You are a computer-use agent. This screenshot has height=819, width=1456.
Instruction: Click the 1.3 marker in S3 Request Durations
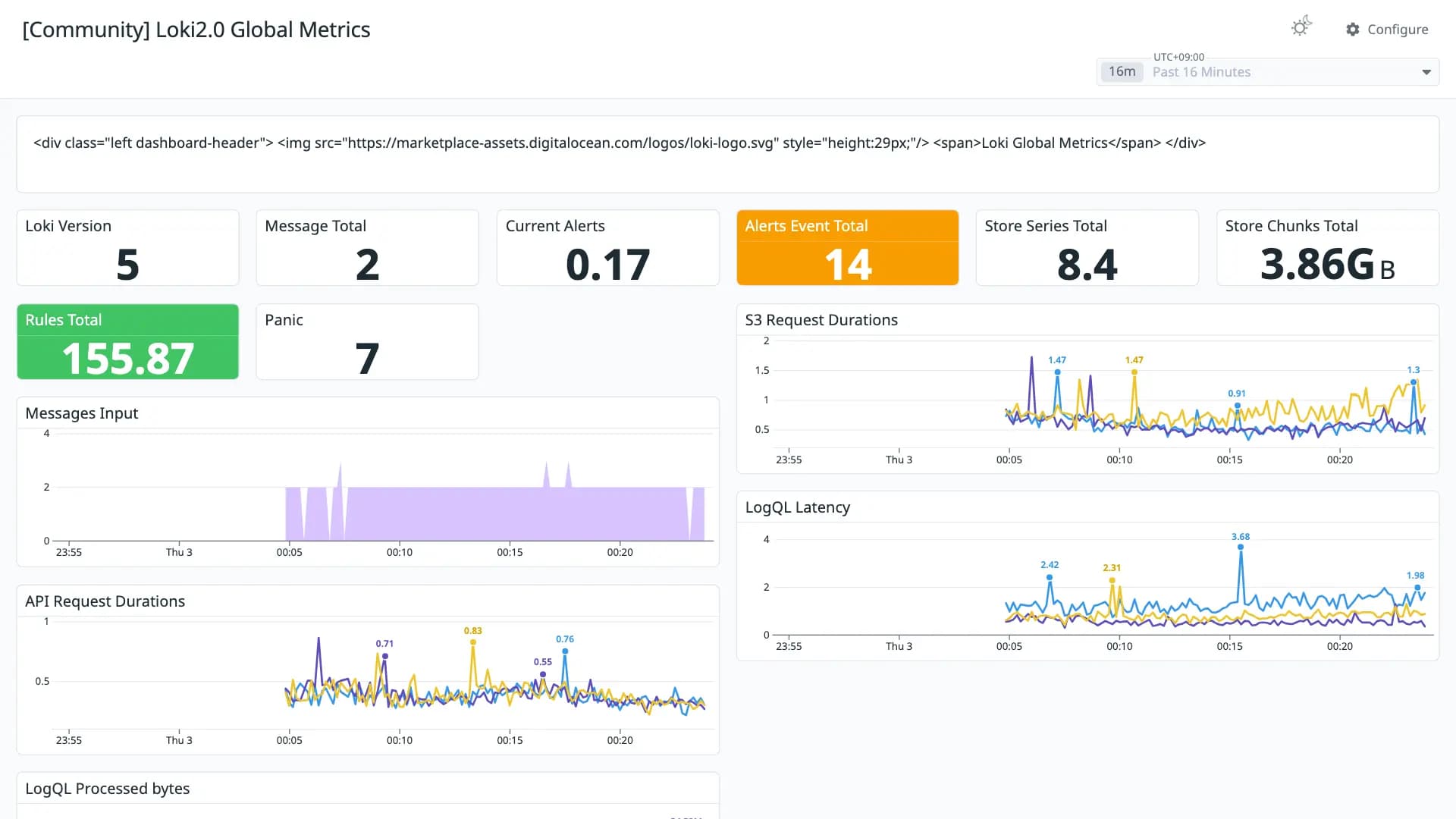coord(1414,382)
